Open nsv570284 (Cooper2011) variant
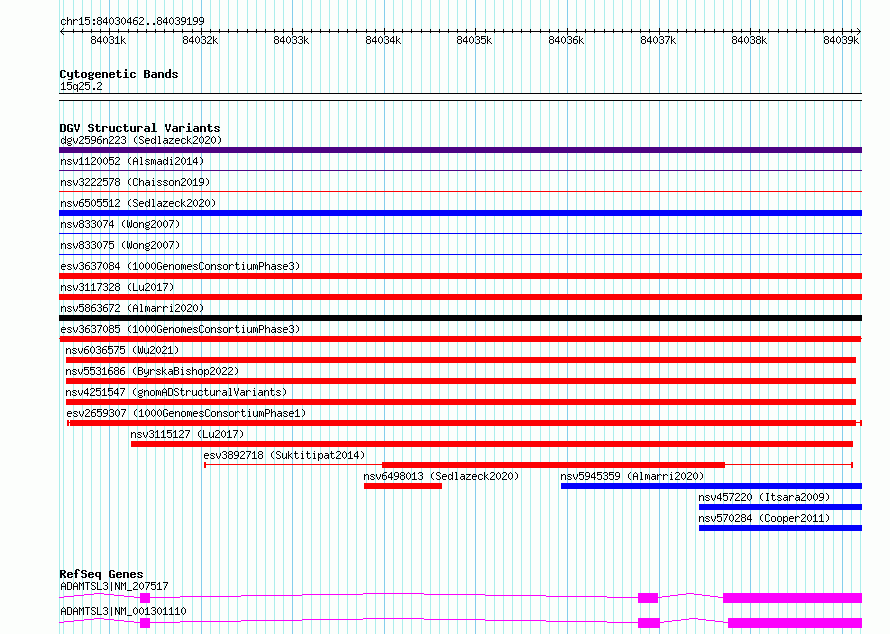This screenshot has height=634, width=890. (764, 518)
